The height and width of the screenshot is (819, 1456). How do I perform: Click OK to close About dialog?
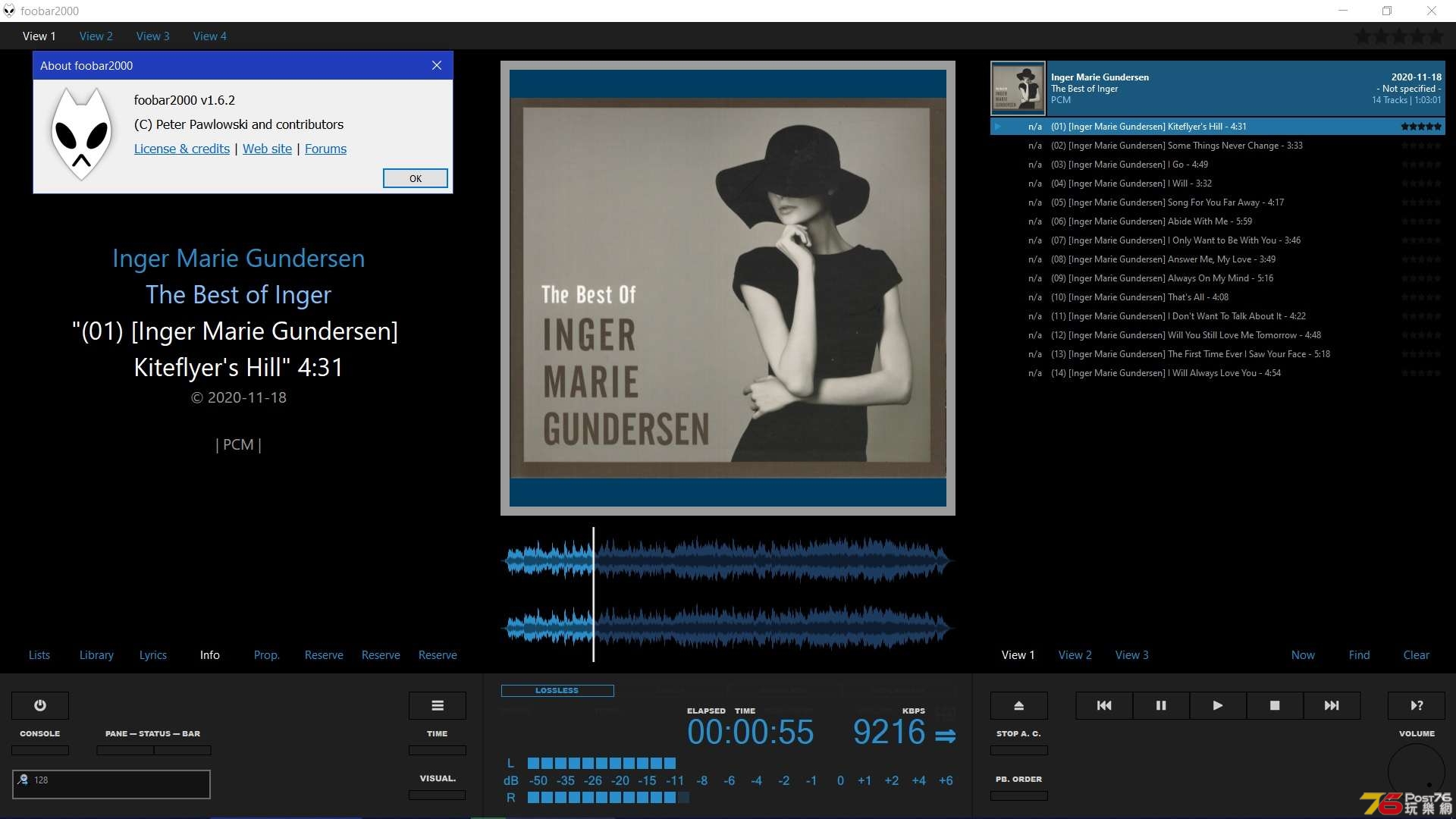tap(414, 177)
